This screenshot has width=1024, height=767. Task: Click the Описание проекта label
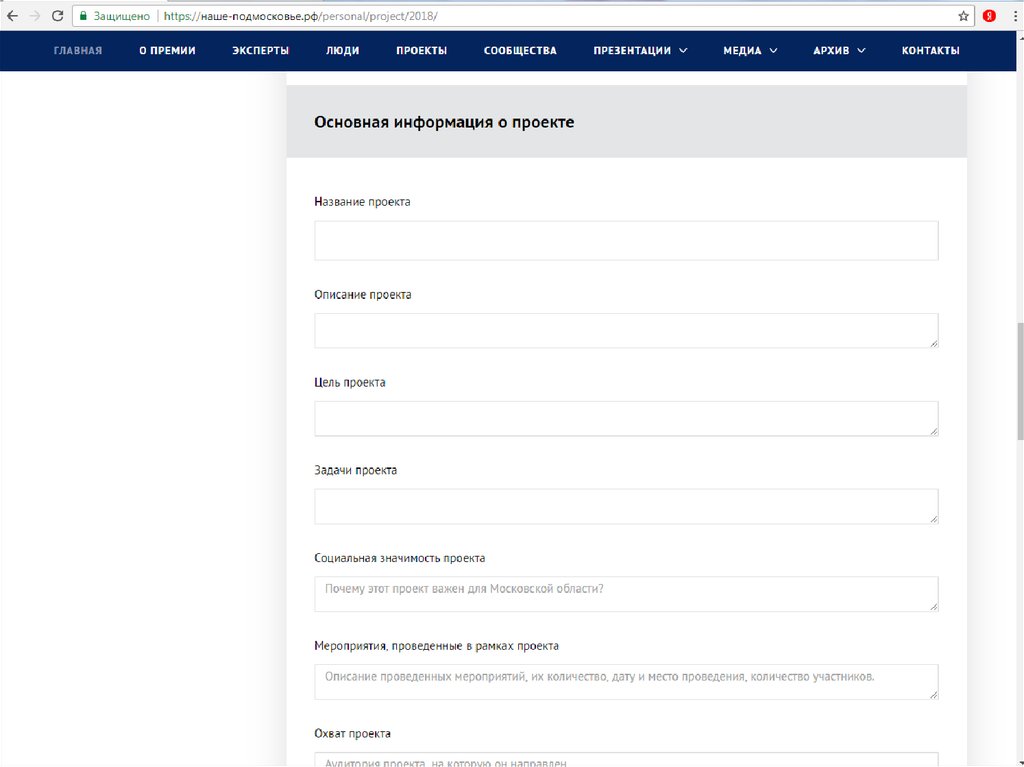pyautogui.click(x=363, y=295)
